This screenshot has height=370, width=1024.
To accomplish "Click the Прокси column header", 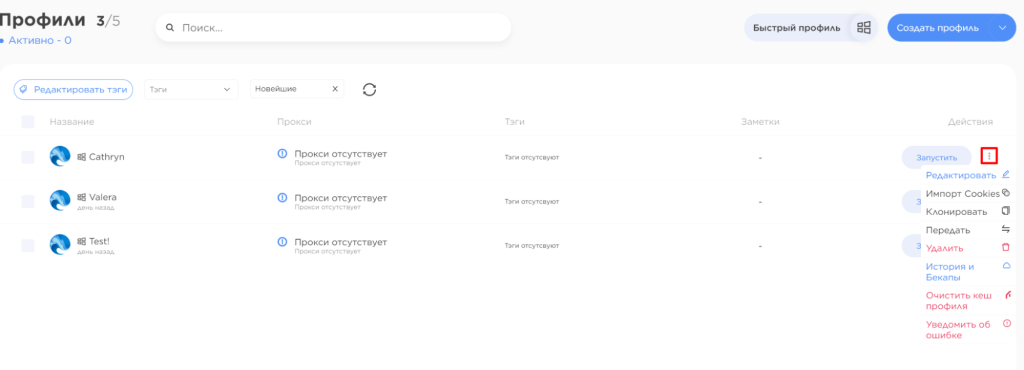I will tap(294, 122).
